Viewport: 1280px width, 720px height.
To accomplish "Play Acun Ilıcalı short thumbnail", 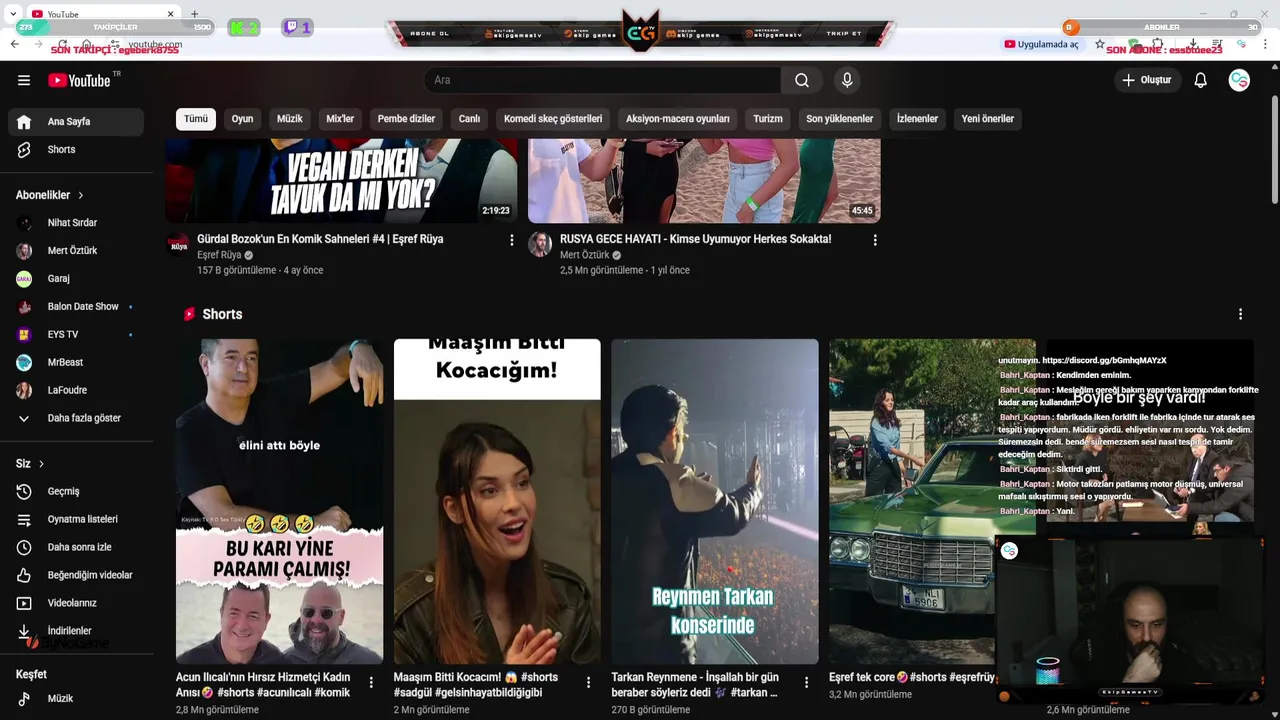I will pos(279,501).
